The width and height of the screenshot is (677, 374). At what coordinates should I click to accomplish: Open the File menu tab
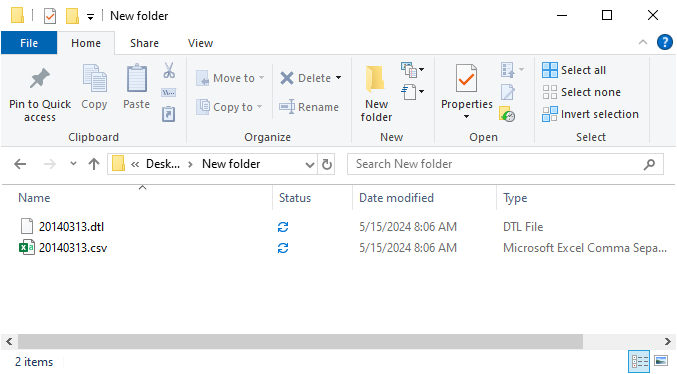(29, 43)
